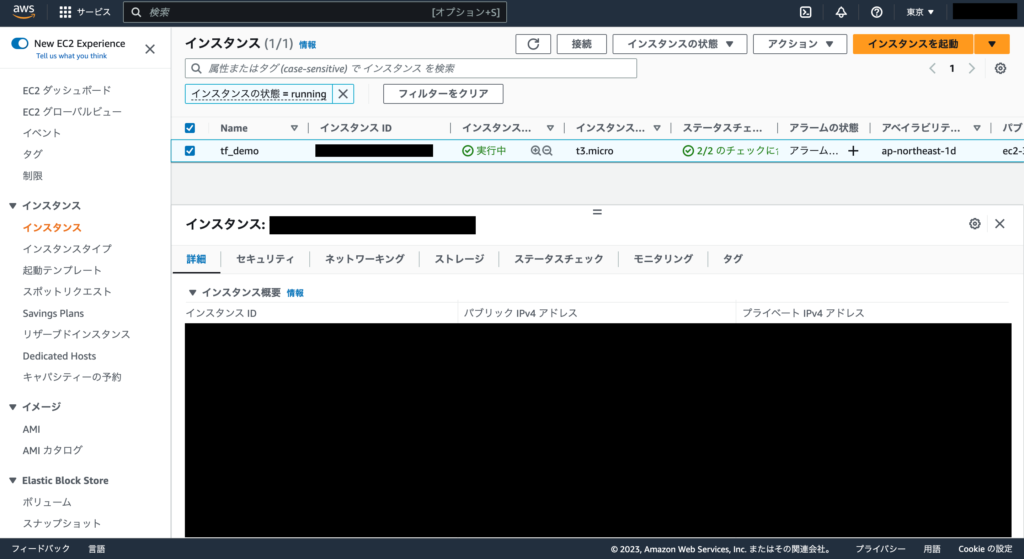Uncheck the tf_demo row checkbox
The width and height of the screenshot is (1024, 559).
click(x=189, y=150)
